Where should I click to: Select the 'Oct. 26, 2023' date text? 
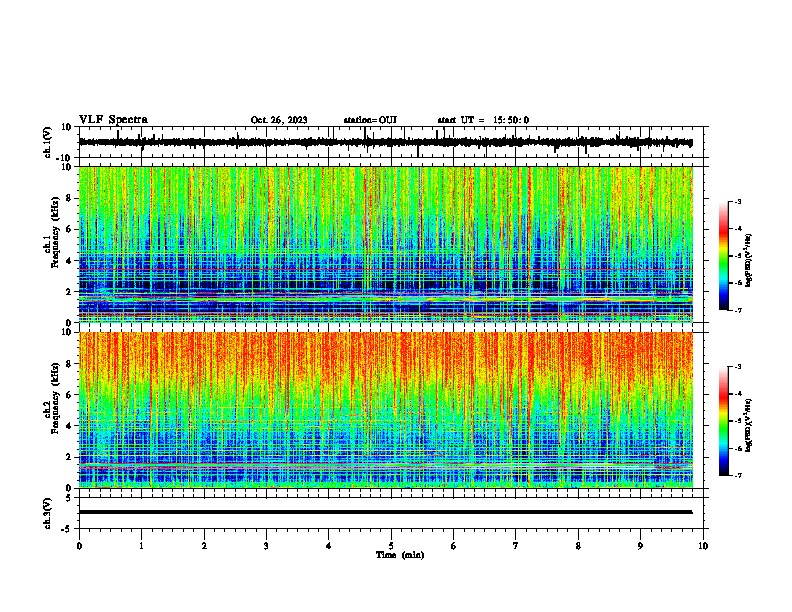click(279, 120)
